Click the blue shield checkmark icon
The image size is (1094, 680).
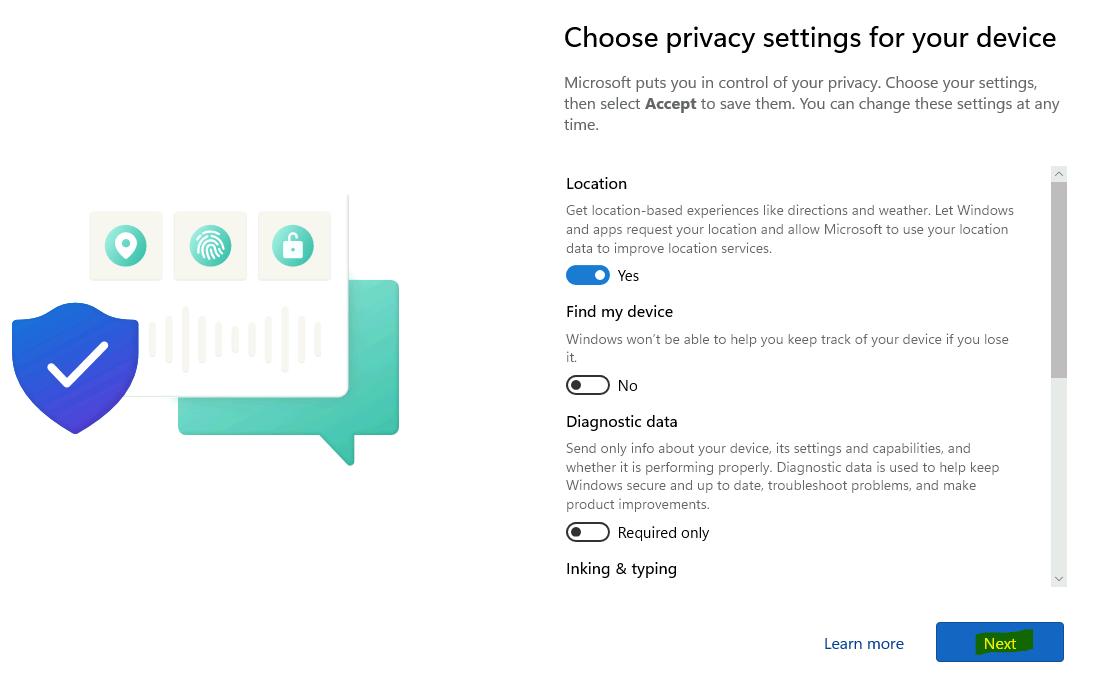click(x=75, y=368)
